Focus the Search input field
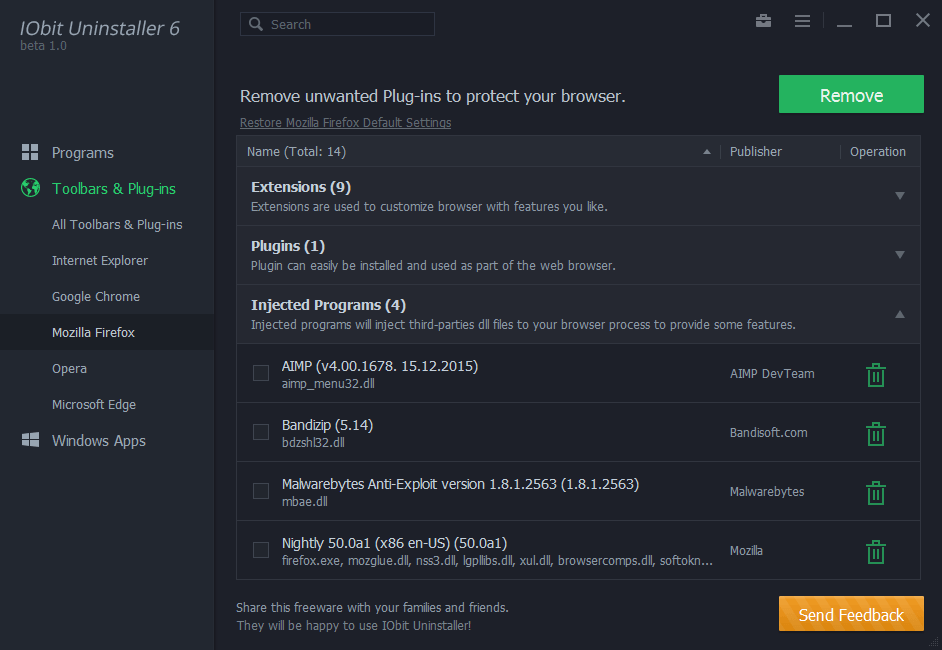Viewport: 942px width, 650px height. tap(337, 24)
